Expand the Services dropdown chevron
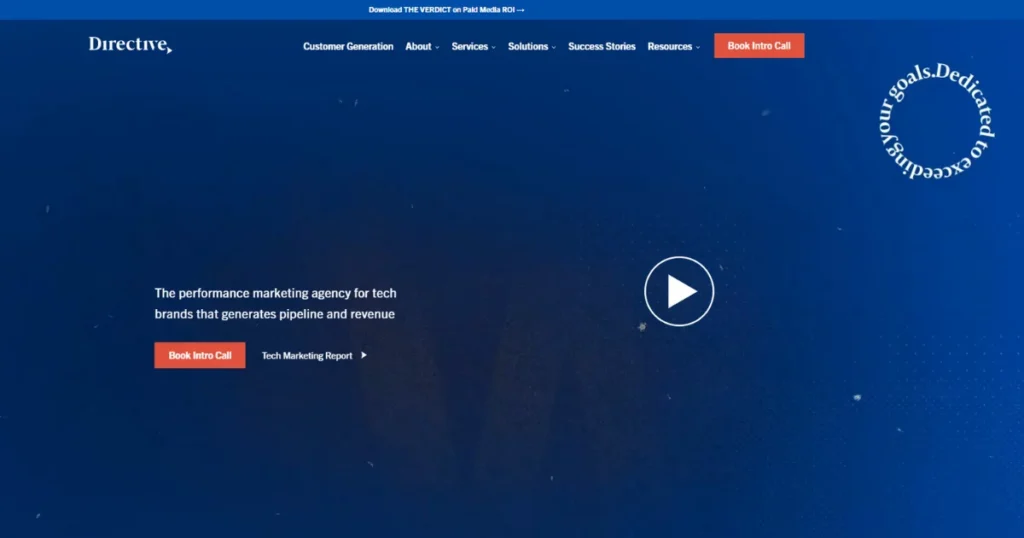This screenshot has width=1024, height=538. pos(493,47)
